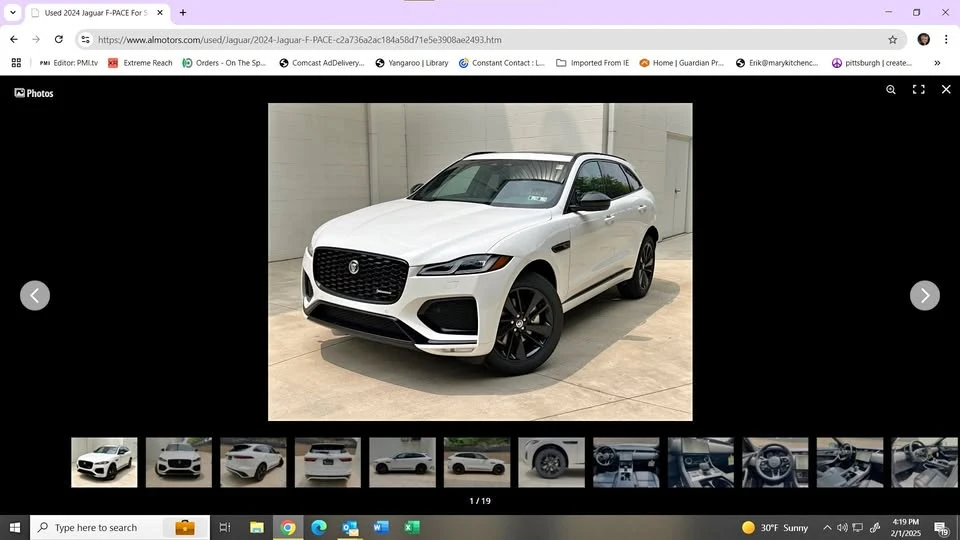Zoom into photo with magnifier icon

[x=891, y=89]
